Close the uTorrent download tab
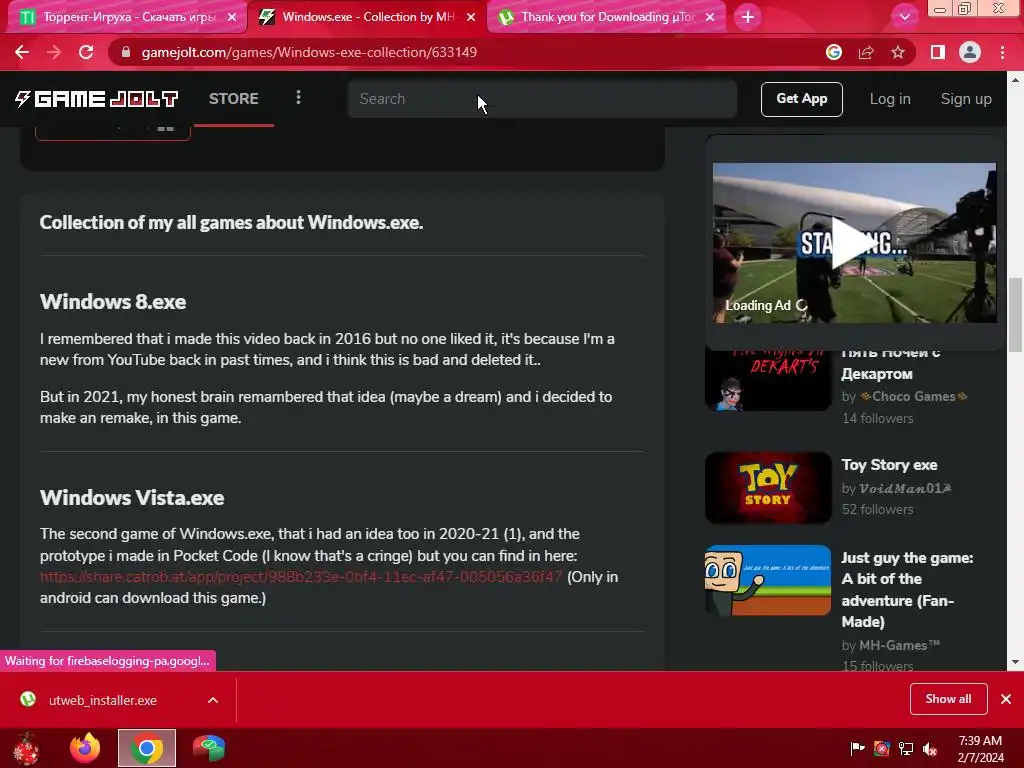 [710, 17]
